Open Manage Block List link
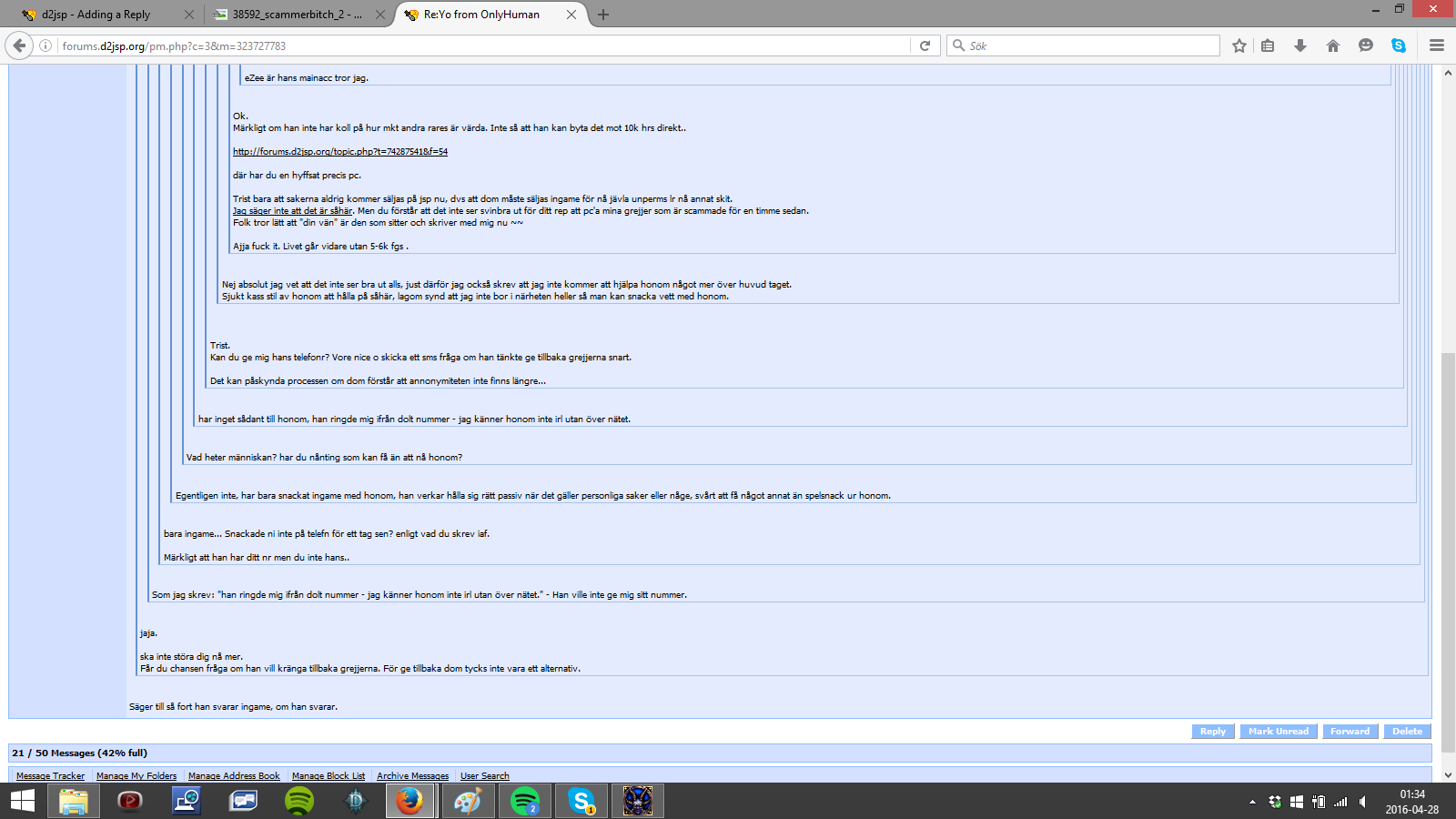 coord(329,776)
